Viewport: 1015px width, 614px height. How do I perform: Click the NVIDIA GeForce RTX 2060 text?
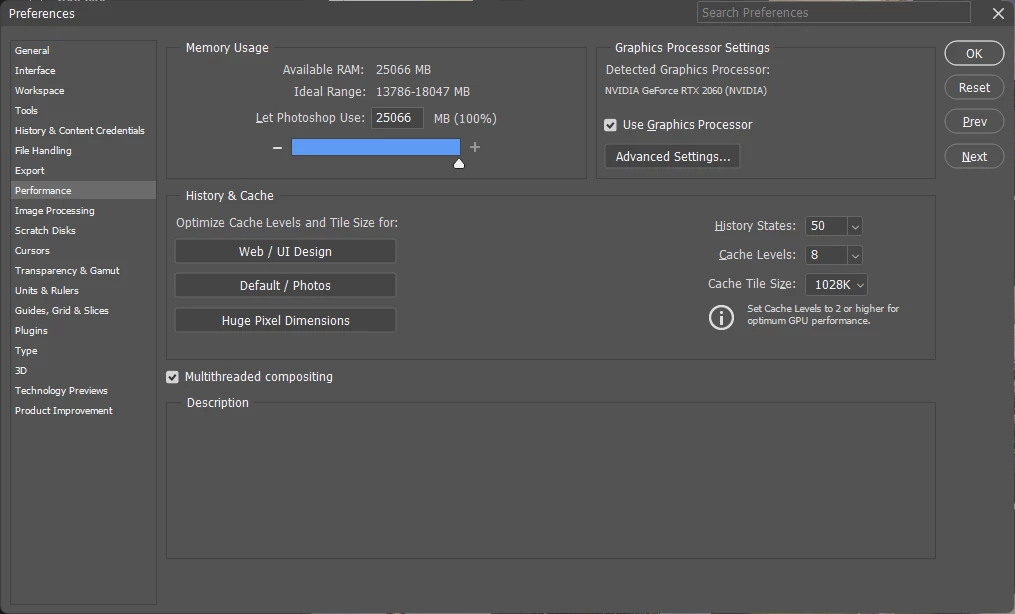686,91
